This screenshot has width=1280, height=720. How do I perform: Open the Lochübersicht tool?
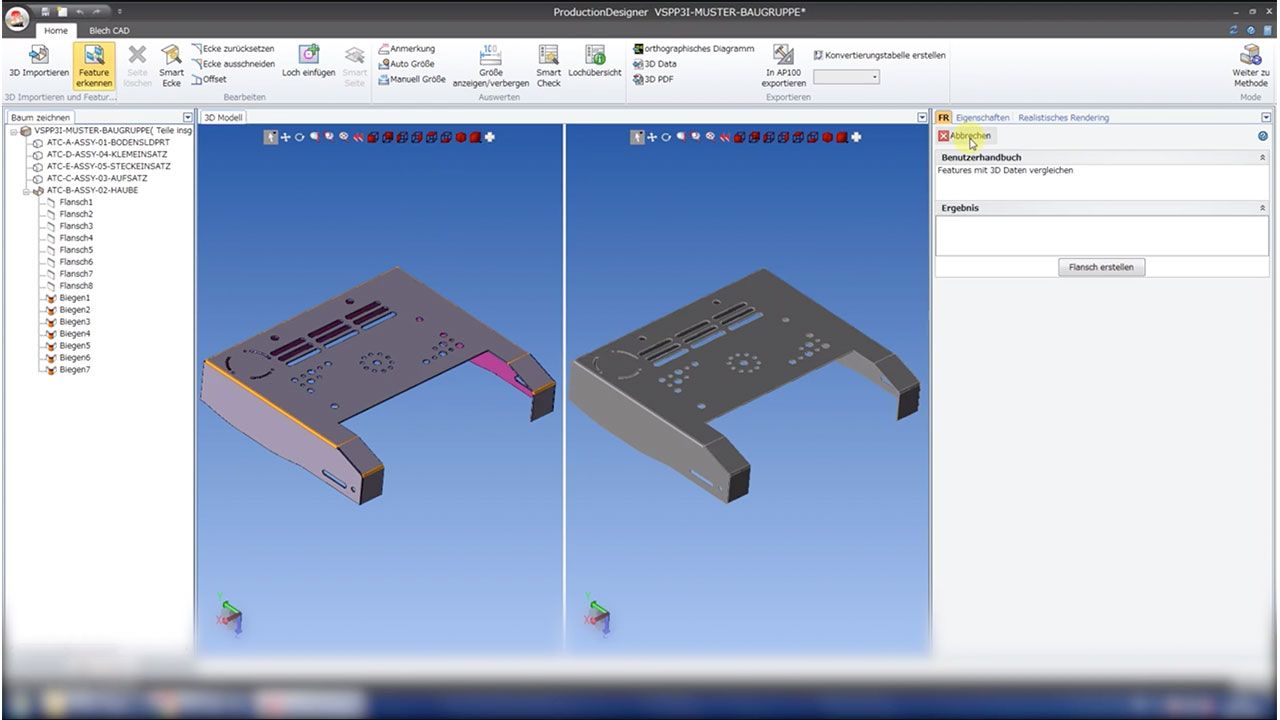(595, 60)
